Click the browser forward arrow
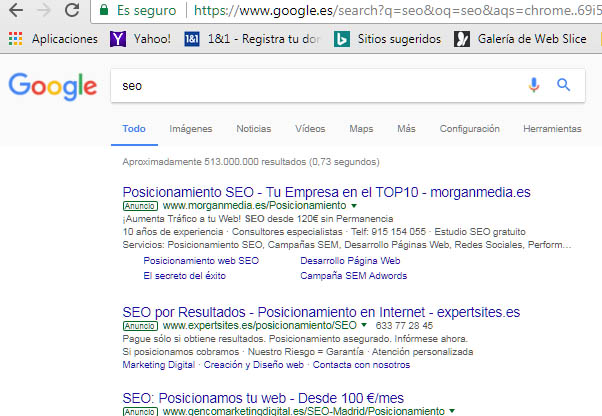The image size is (602, 416). 44,12
